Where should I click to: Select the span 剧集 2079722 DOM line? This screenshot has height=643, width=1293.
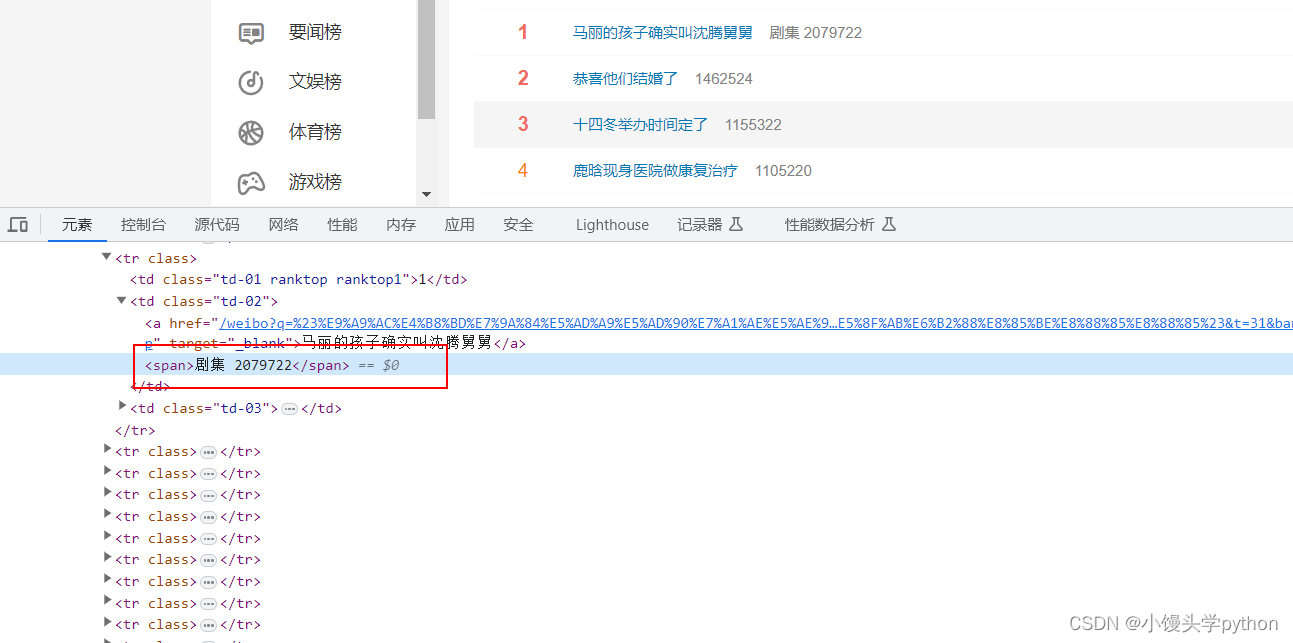pyautogui.click(x=646, y=365)
